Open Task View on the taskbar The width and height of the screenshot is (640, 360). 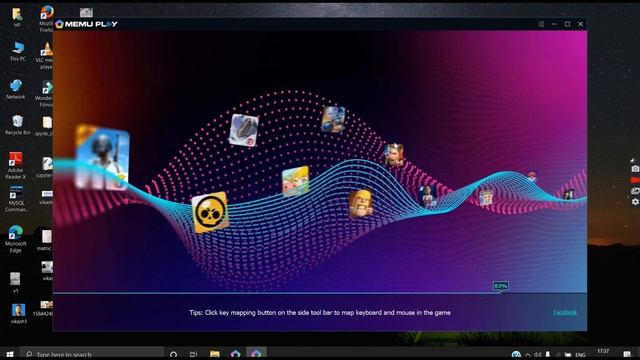(193, 354)
